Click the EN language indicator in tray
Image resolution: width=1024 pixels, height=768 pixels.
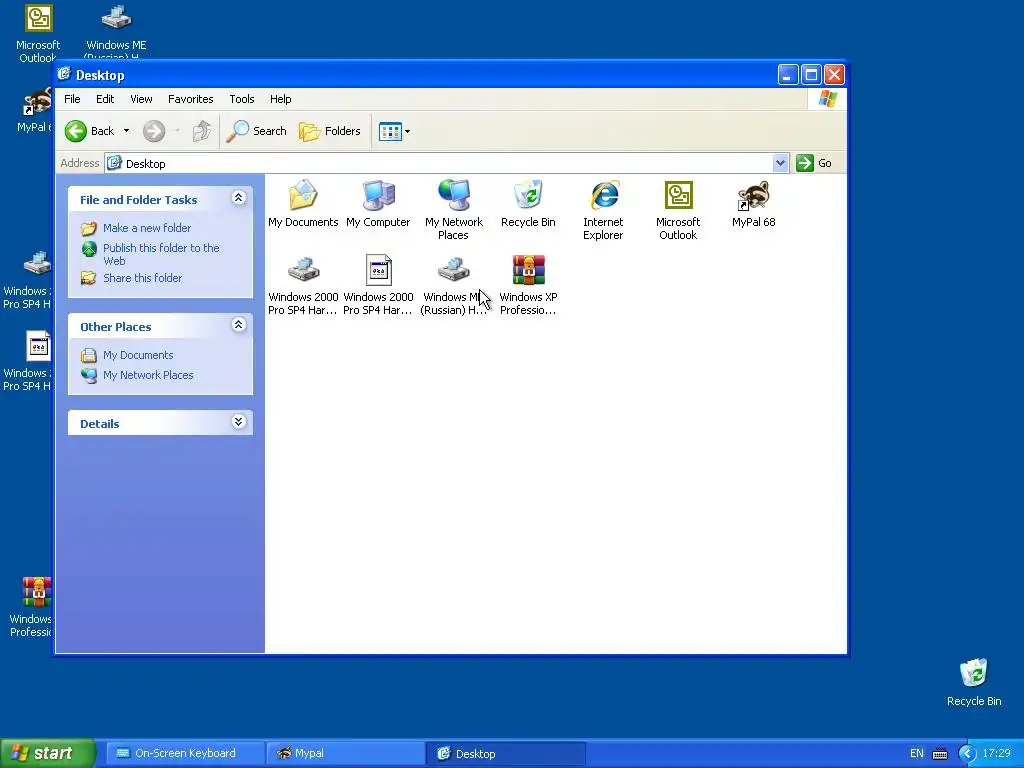[x=917, y=754]
